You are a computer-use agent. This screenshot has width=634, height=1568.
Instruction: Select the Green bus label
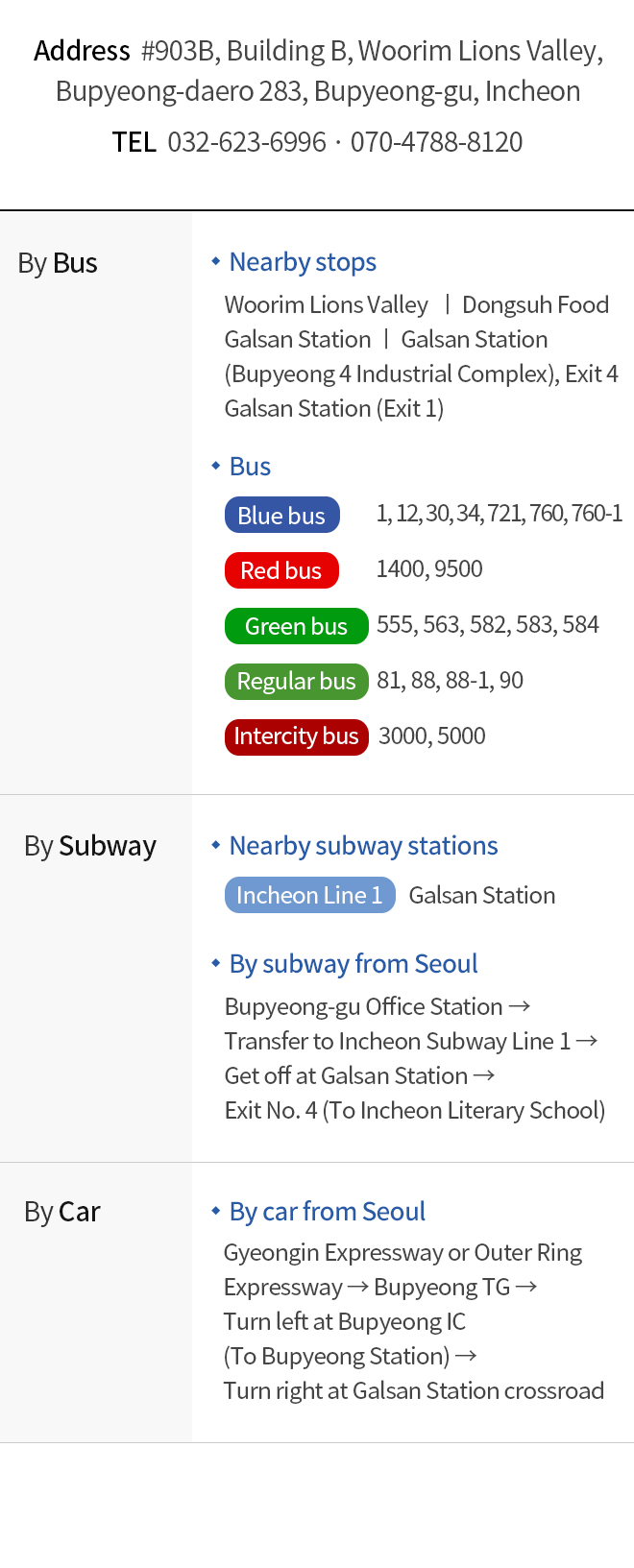(x=297, y=626)
